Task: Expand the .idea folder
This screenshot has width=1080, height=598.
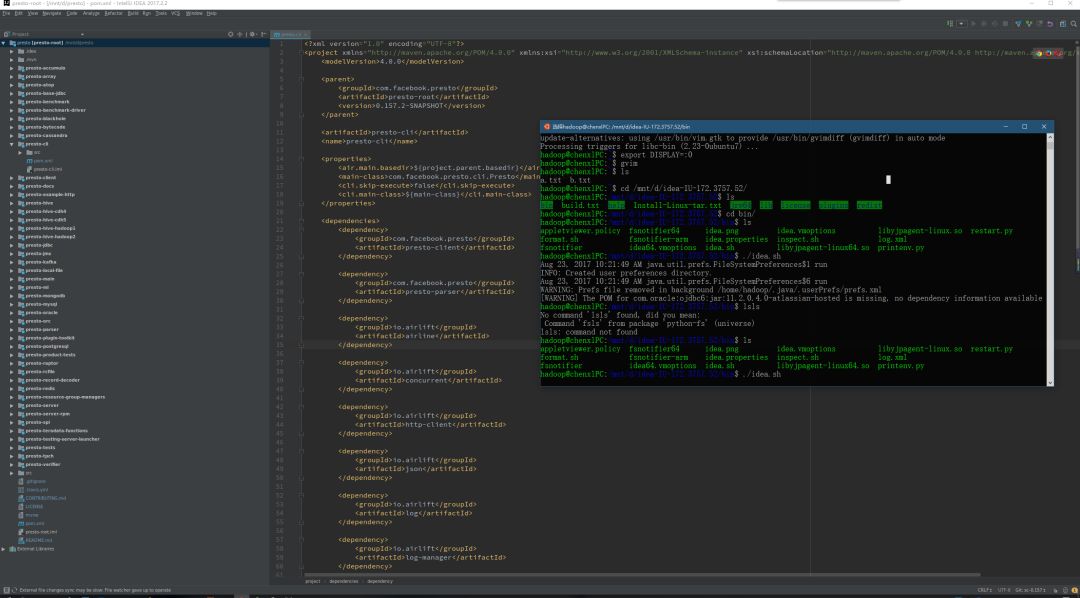Action: [x=12, y=51]
